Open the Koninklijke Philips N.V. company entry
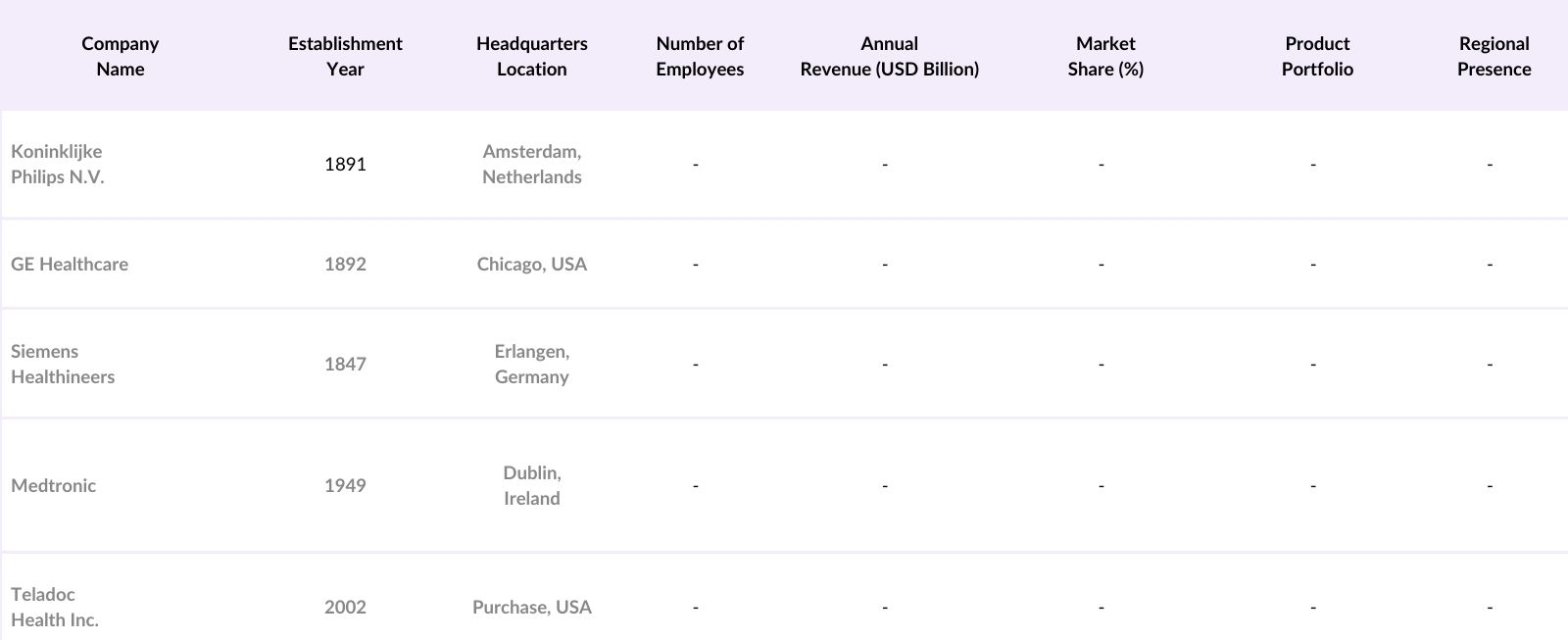This screenshot has width=1568, height=640. [x=57, y=164]
